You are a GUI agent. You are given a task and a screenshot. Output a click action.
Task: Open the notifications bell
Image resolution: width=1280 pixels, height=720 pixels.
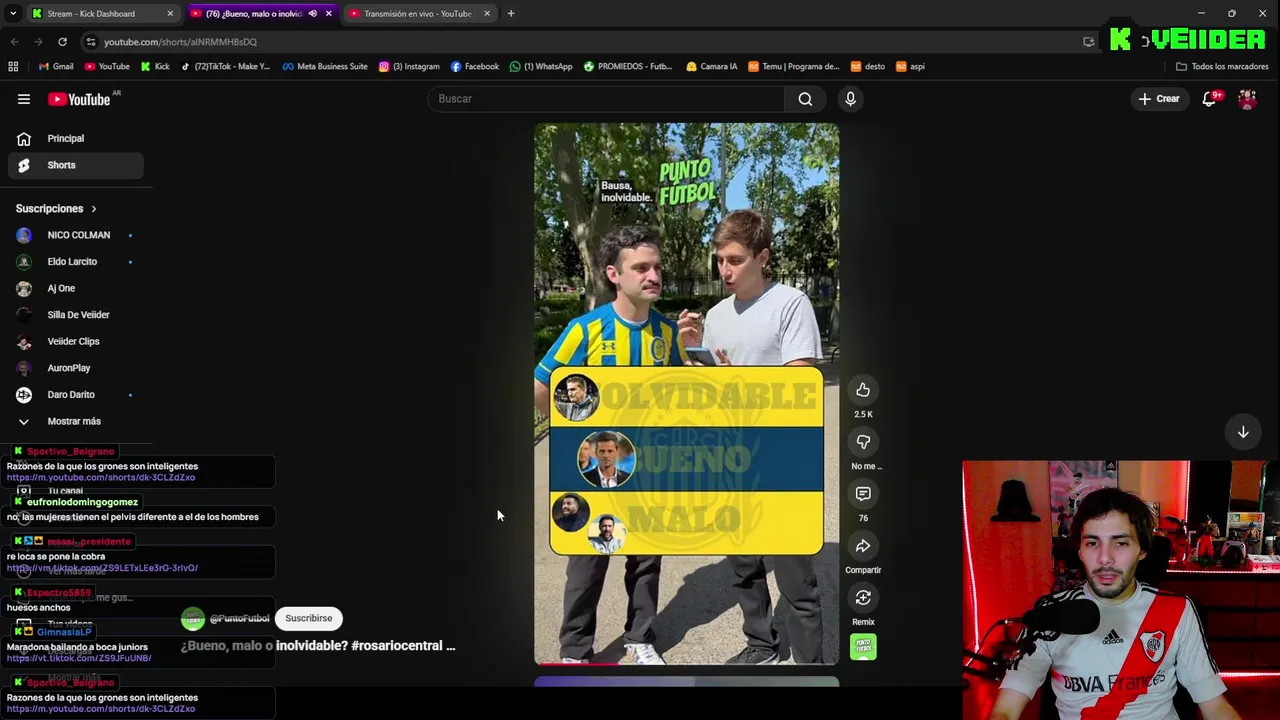pyautogui.click(x=1210, y=99)
